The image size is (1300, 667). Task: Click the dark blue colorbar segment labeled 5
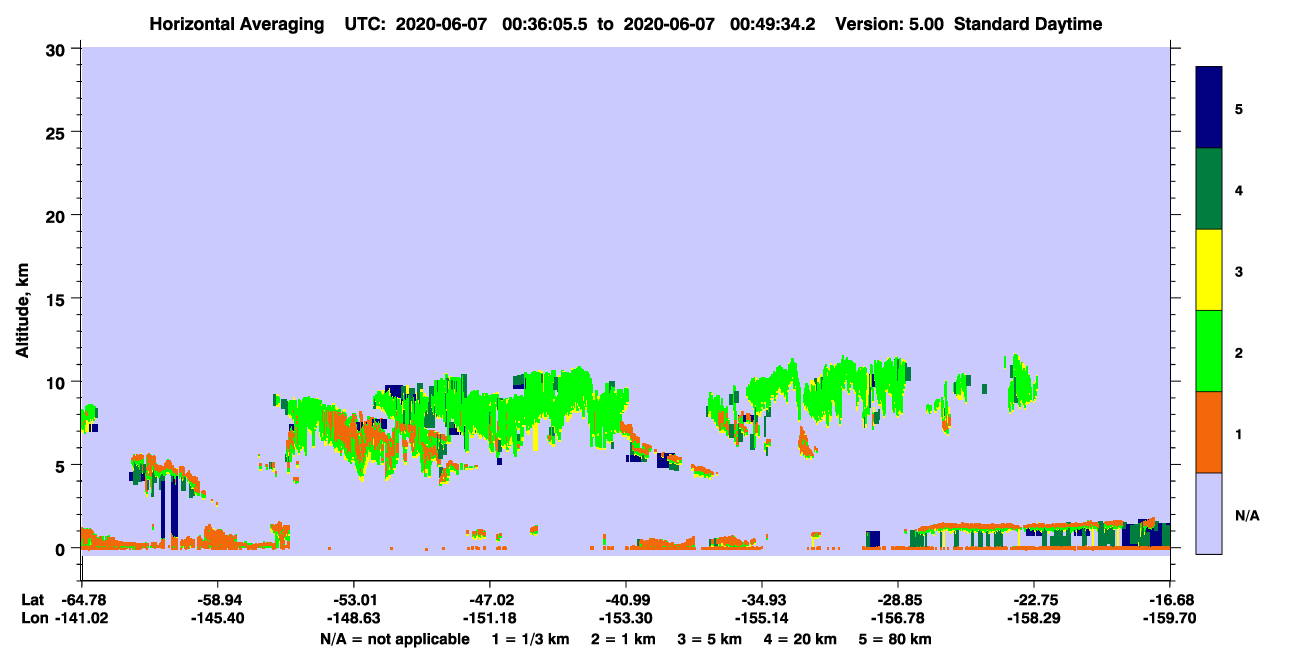pos(1209,108)
